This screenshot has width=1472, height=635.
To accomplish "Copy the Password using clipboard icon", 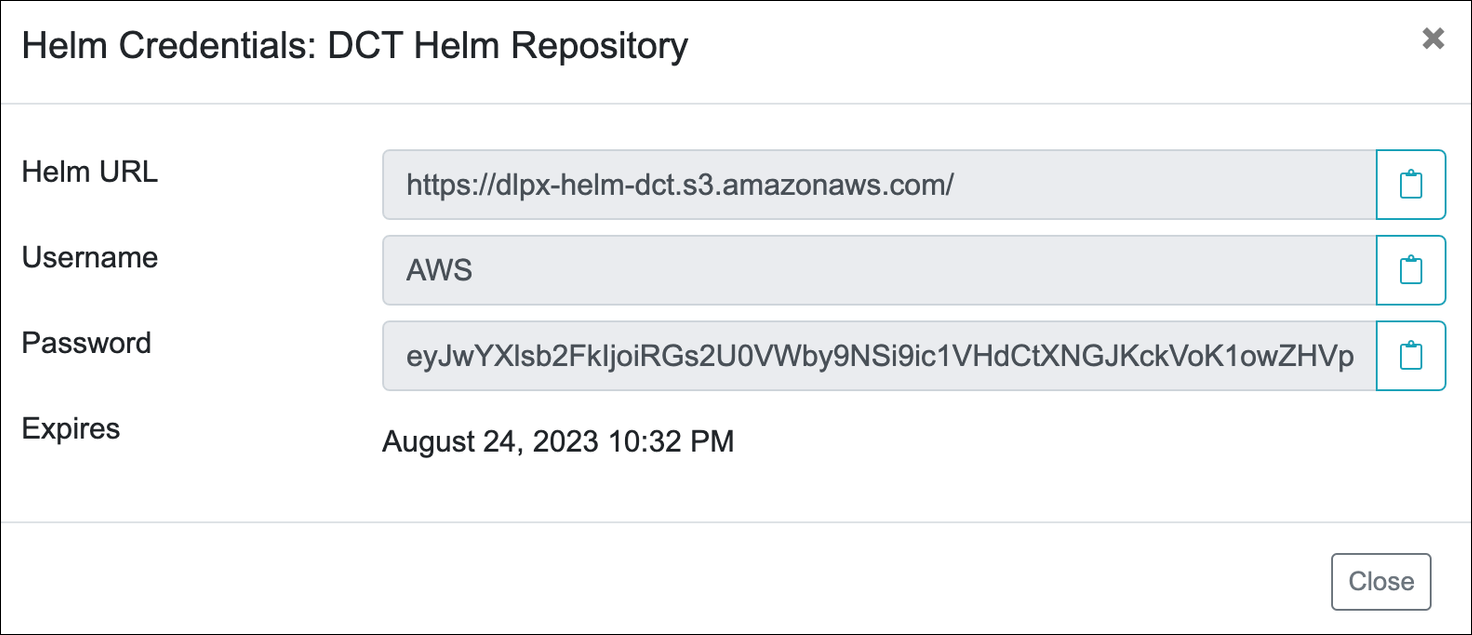I will pos(1410,356).
